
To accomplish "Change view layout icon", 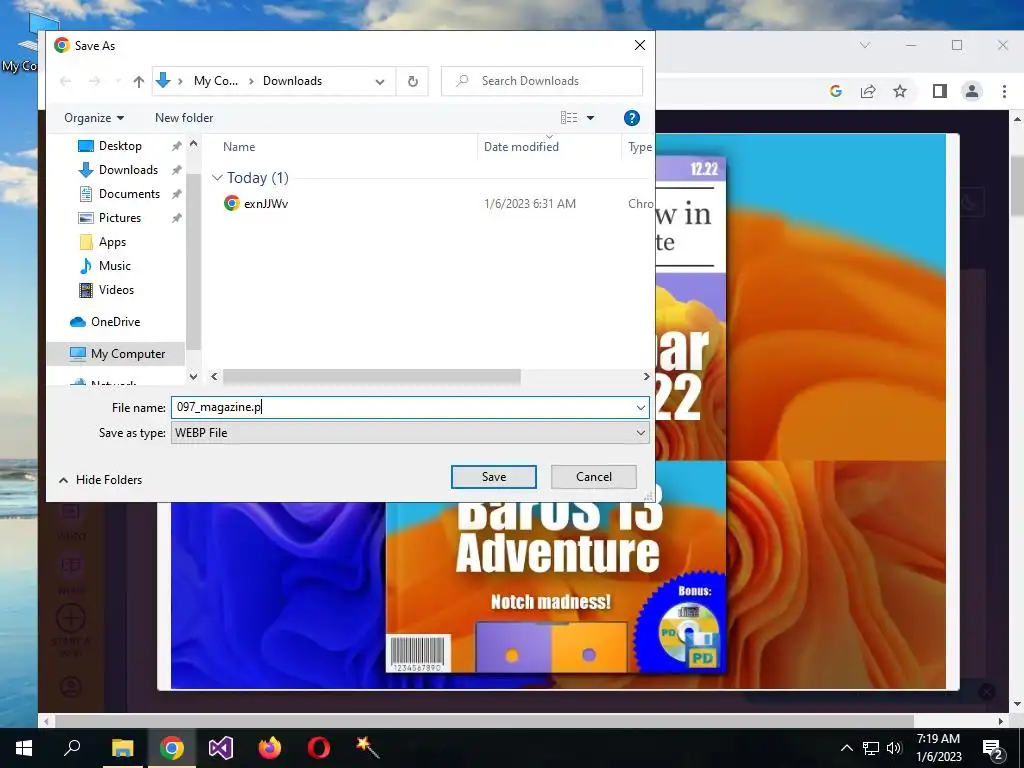I will [569, 118].
